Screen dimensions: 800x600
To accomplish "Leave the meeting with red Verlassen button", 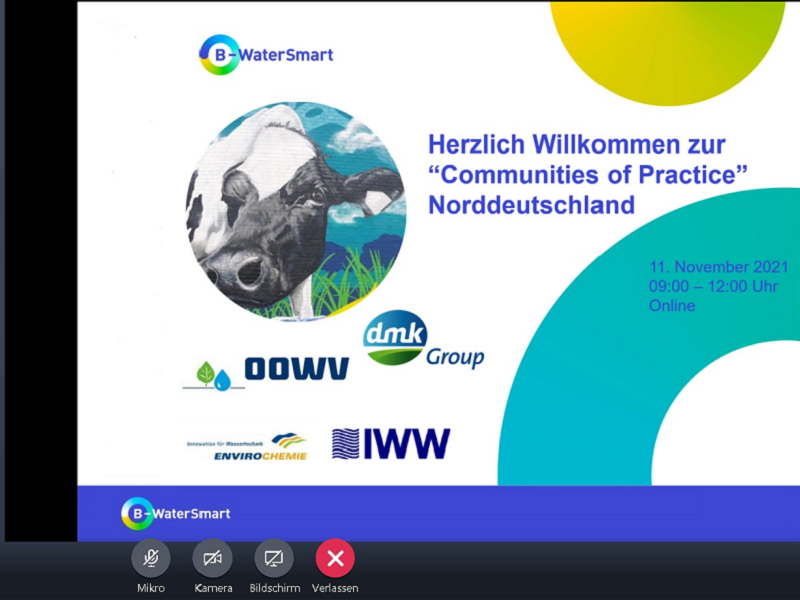I will coord(335,558).
